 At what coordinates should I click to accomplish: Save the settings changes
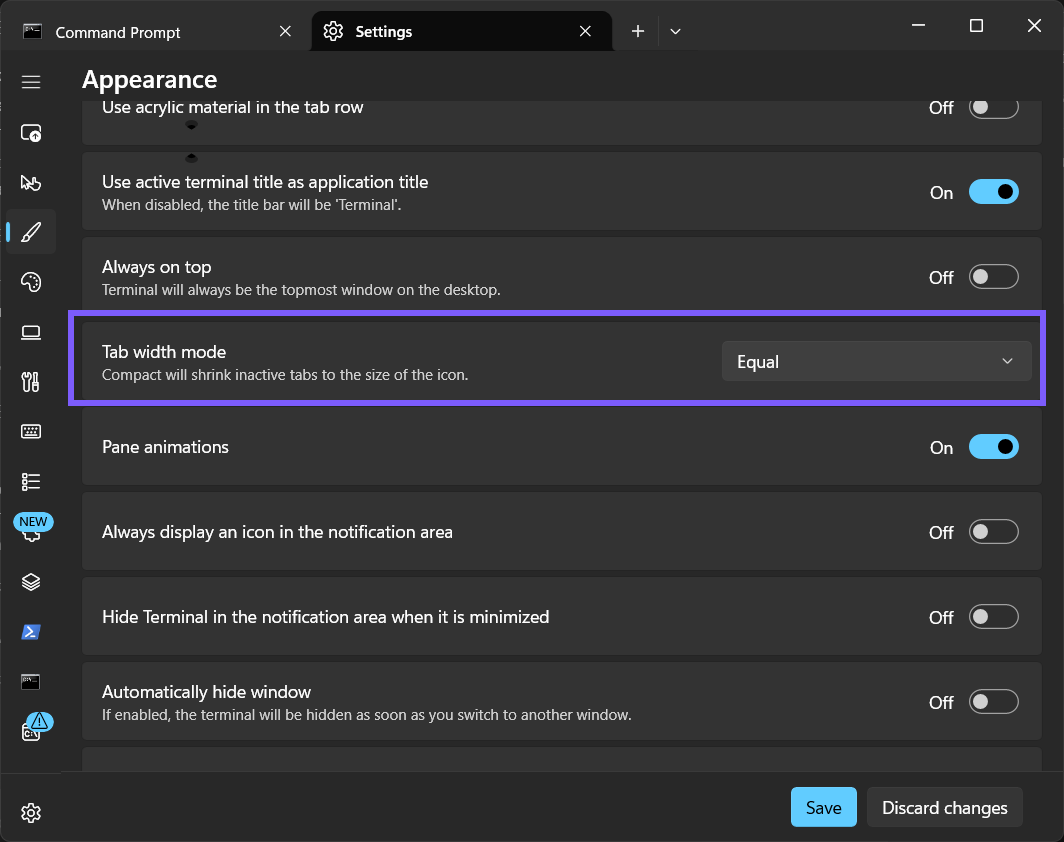pos(823,807)
